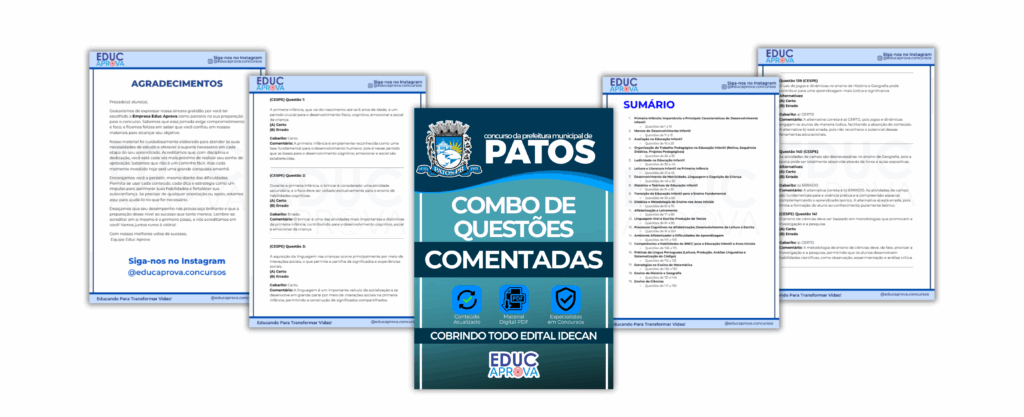Click the COBRINDO TODO EDITAL IDECAN banner

click(511, 336)
